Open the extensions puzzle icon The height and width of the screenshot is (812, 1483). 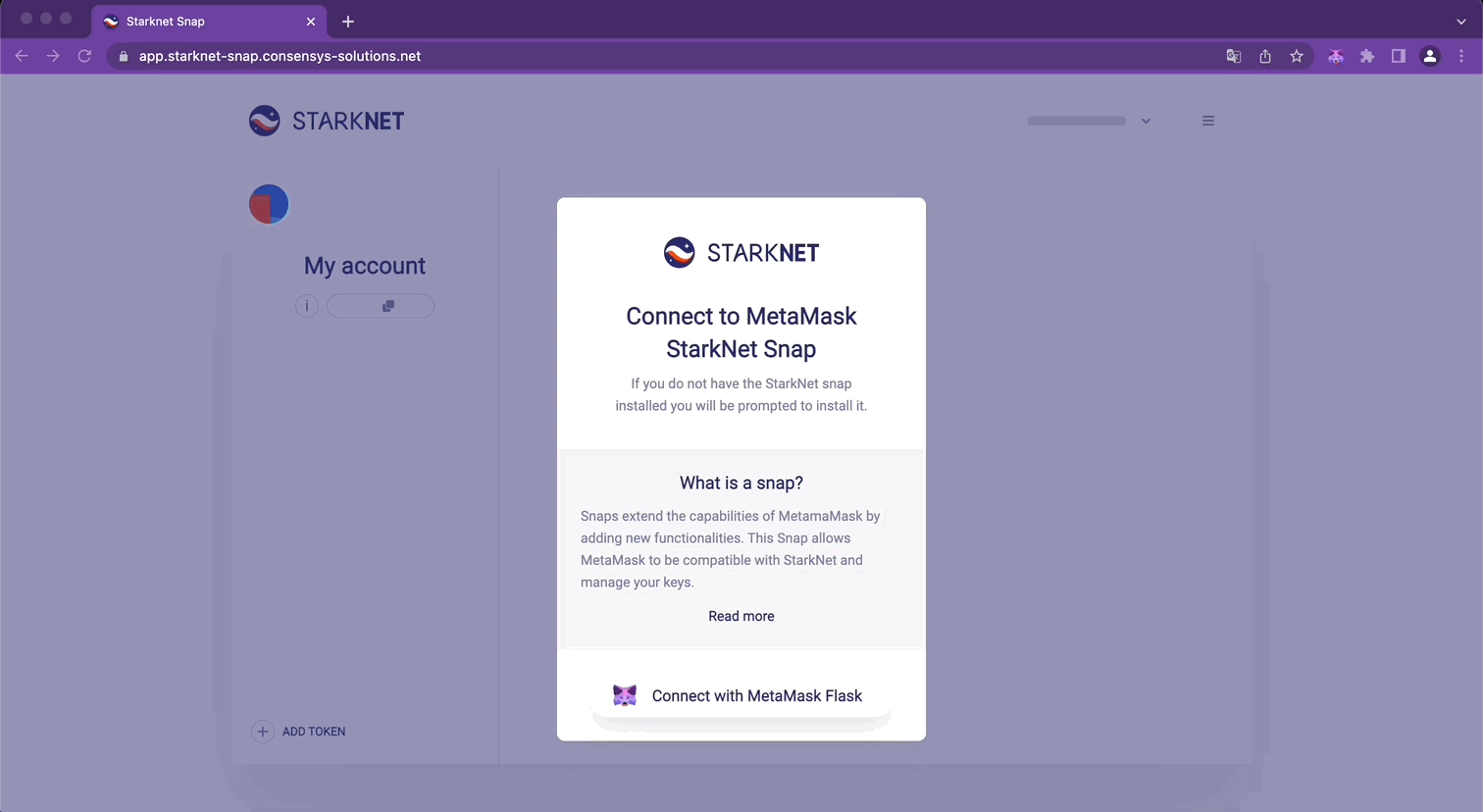tap(1367, 56)
